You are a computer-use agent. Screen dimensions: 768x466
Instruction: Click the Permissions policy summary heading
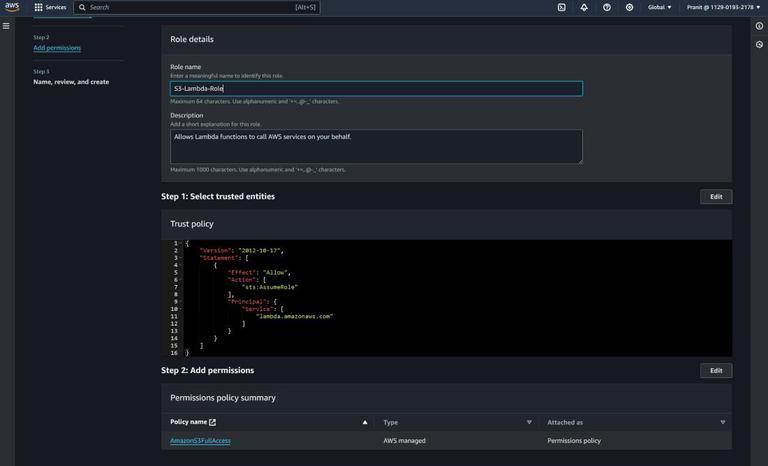click(223, 398)
